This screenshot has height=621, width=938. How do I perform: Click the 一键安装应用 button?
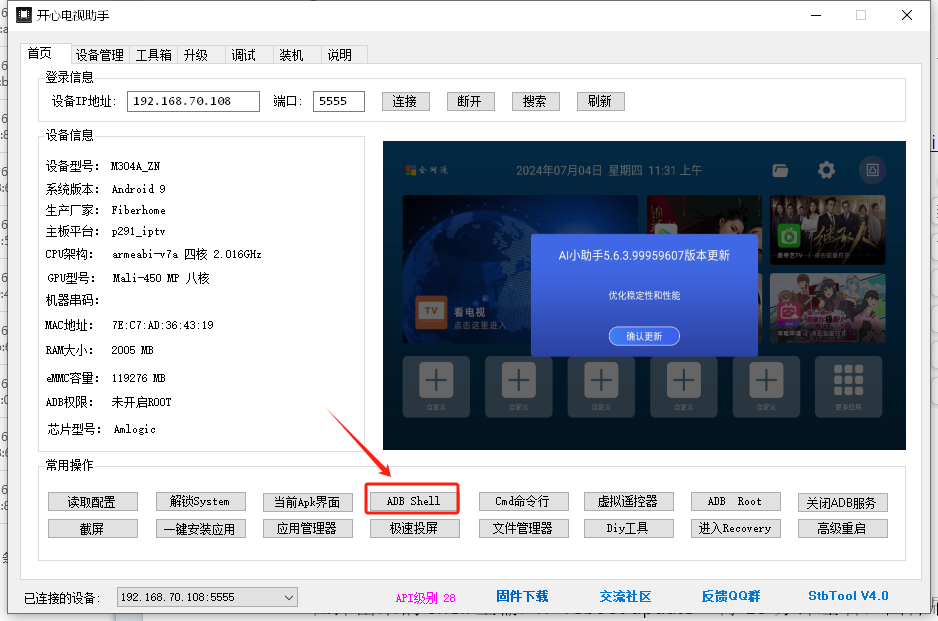[200, 529]
